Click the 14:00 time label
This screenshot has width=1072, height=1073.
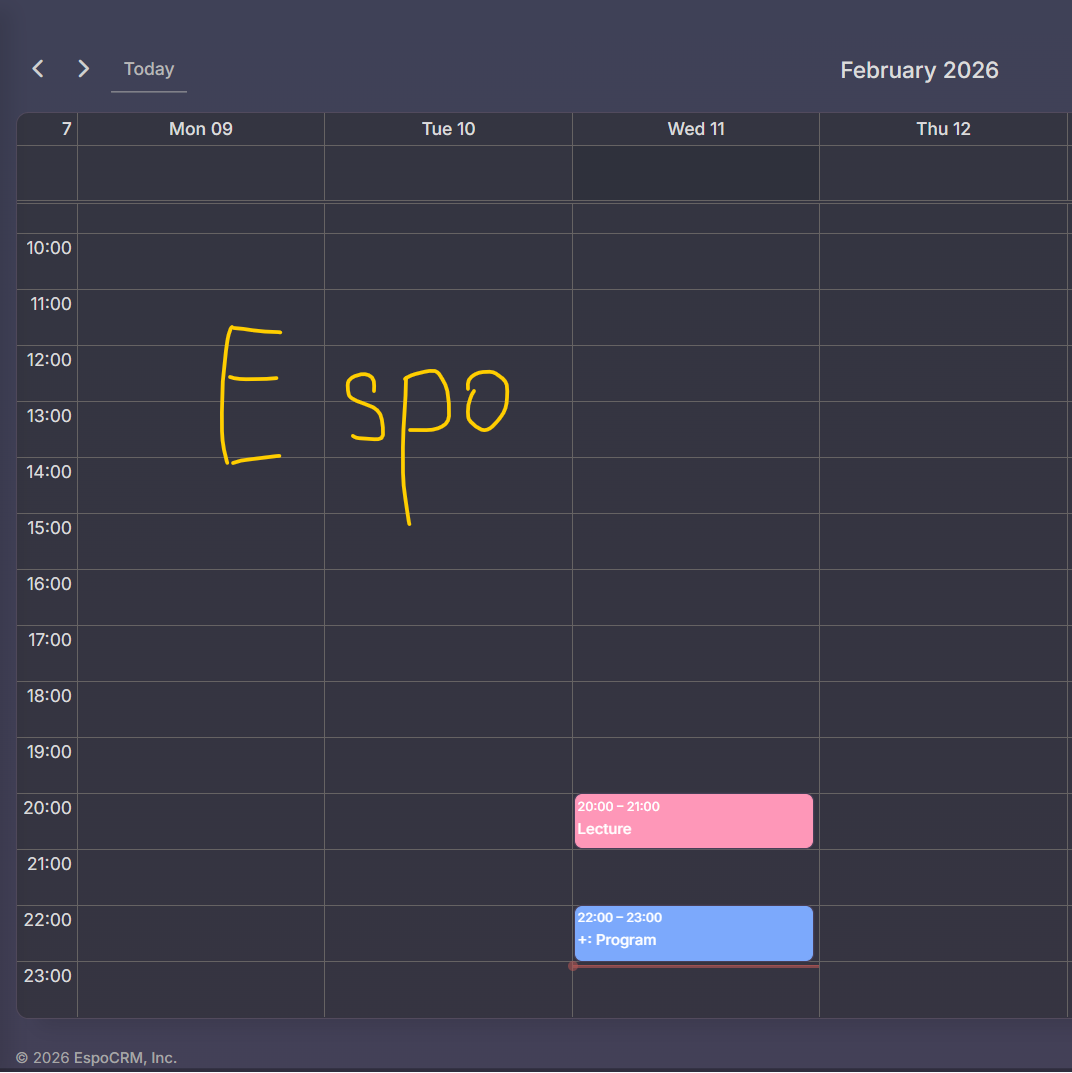pyautogui.click(x=49, y=472)
